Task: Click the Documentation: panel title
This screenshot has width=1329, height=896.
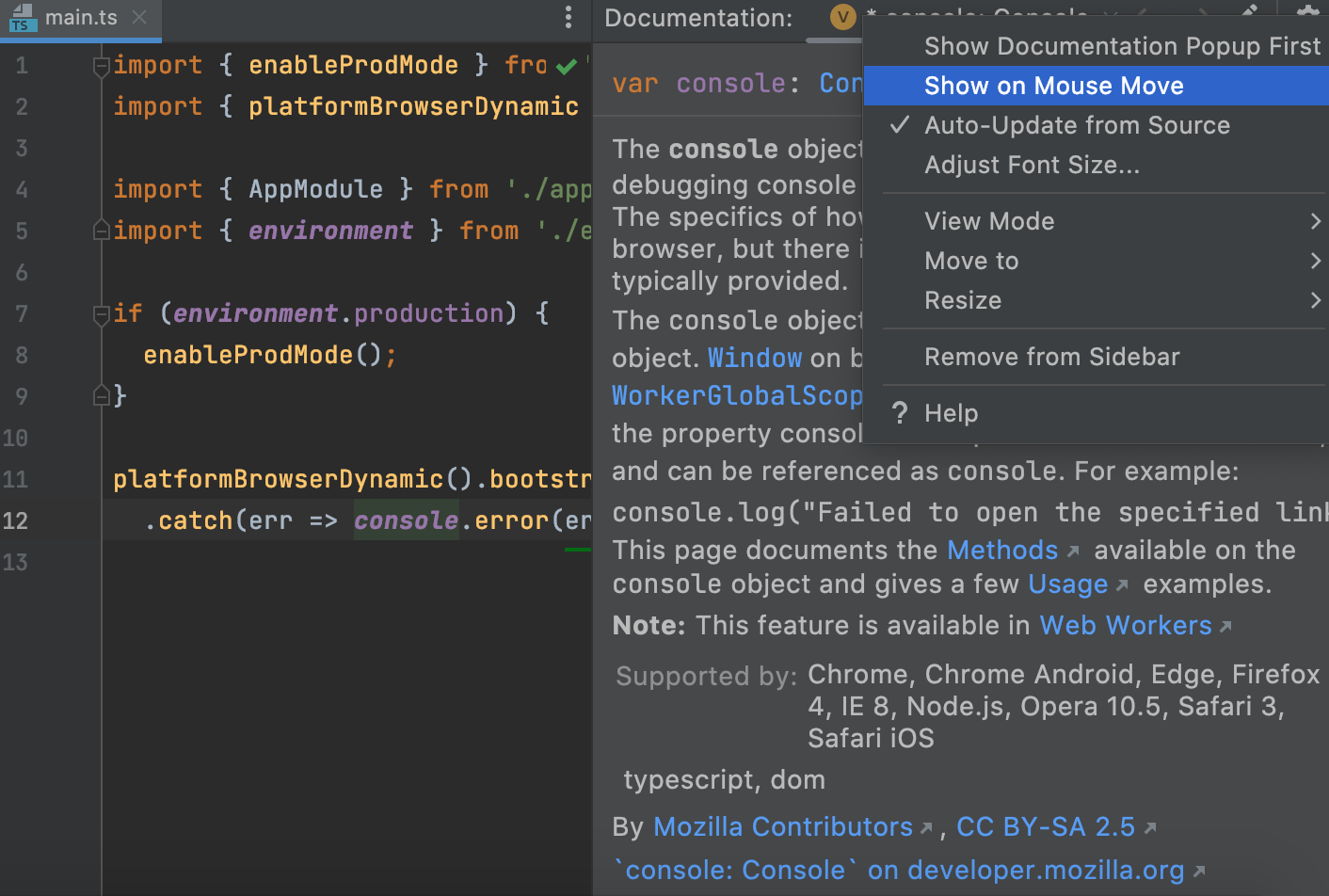Action: click(698, 18)
